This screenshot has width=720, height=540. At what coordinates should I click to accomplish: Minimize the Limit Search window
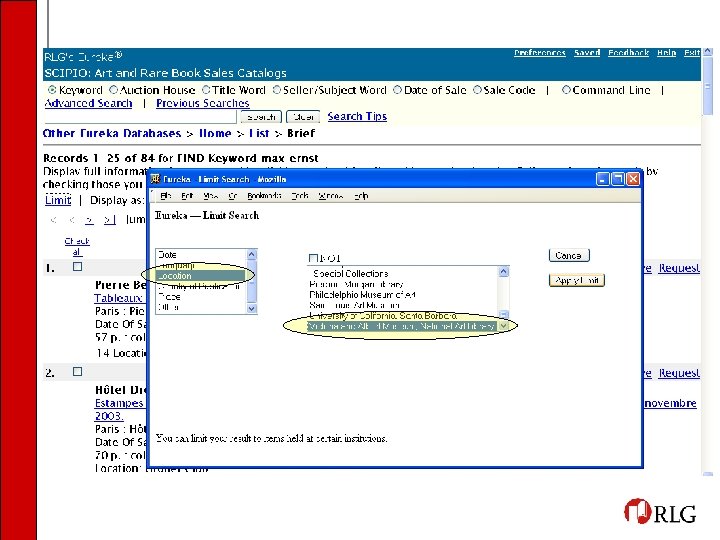(x=602, y=179)
